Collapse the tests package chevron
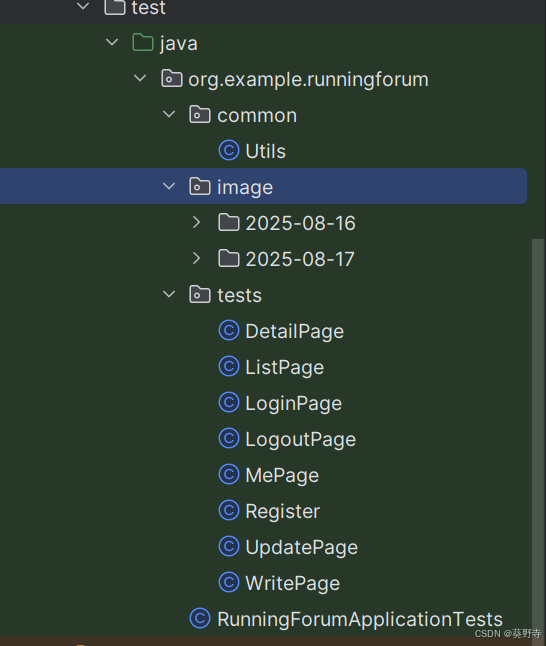Screen dimensions: 546x646 coord(169,294)
